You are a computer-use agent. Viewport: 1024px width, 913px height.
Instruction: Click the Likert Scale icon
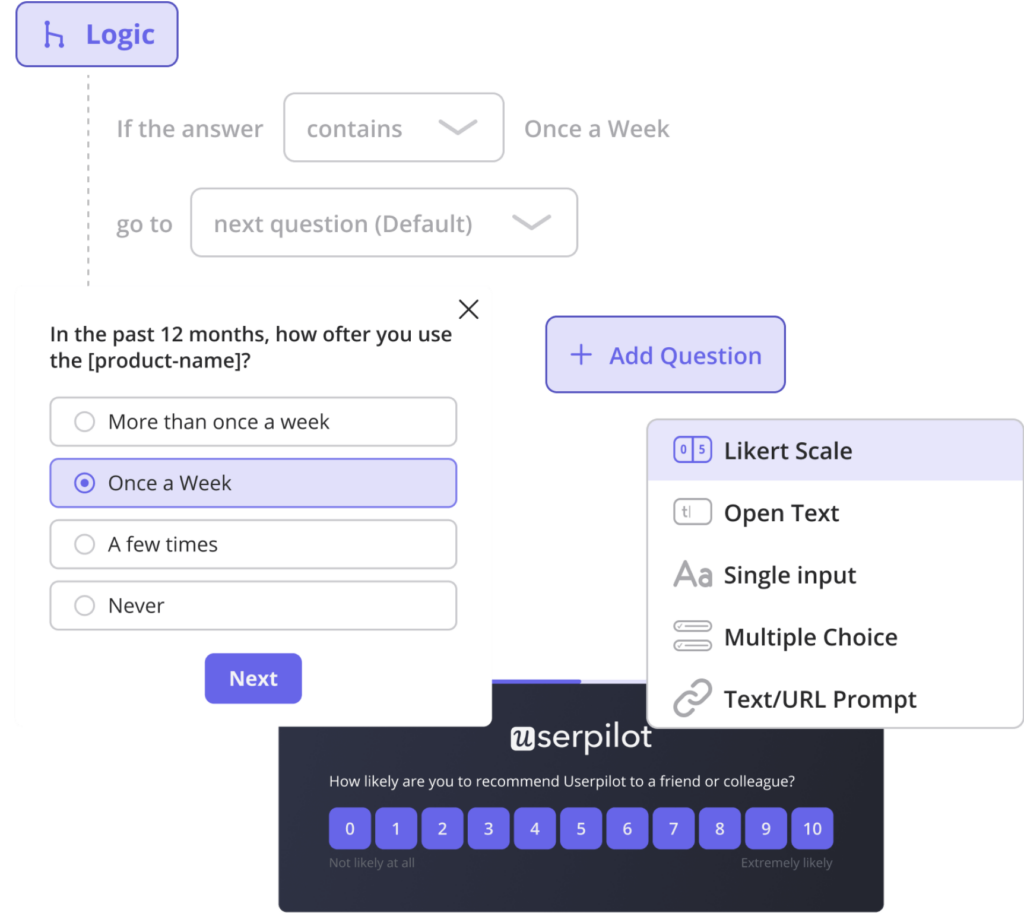[692, 451]
